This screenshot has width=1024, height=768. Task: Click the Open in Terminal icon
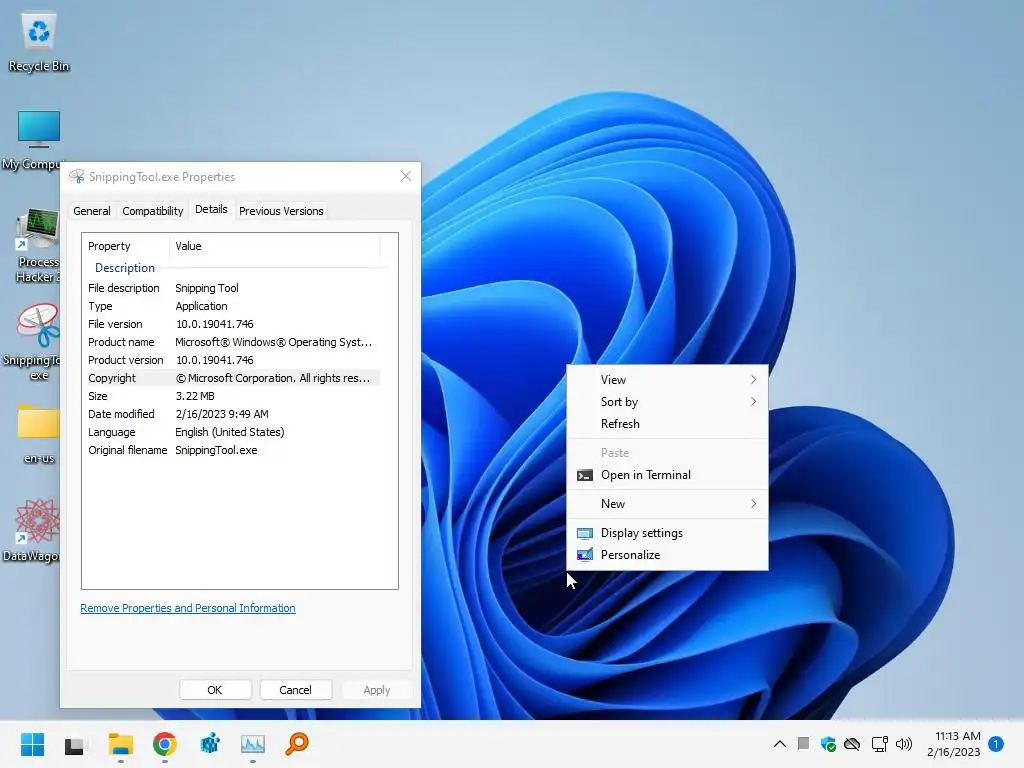[x=584, y=475]
